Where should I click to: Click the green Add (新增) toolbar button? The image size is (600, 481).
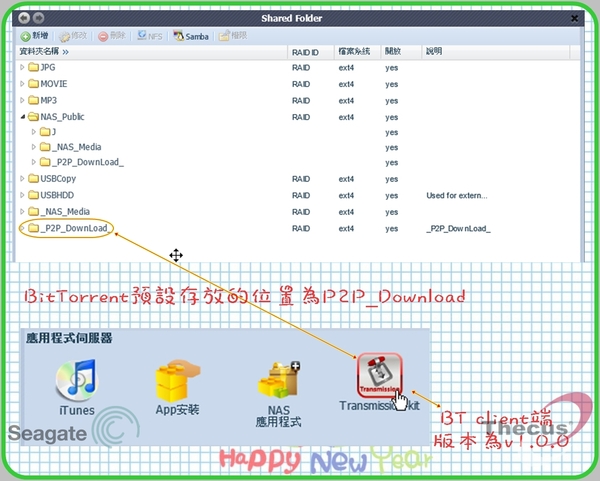34,36
